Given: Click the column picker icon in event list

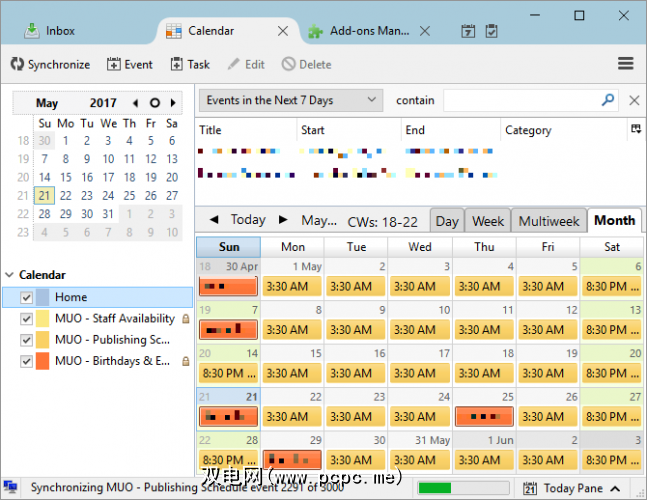Looking at the screenshot, I should tap(635, 129).
